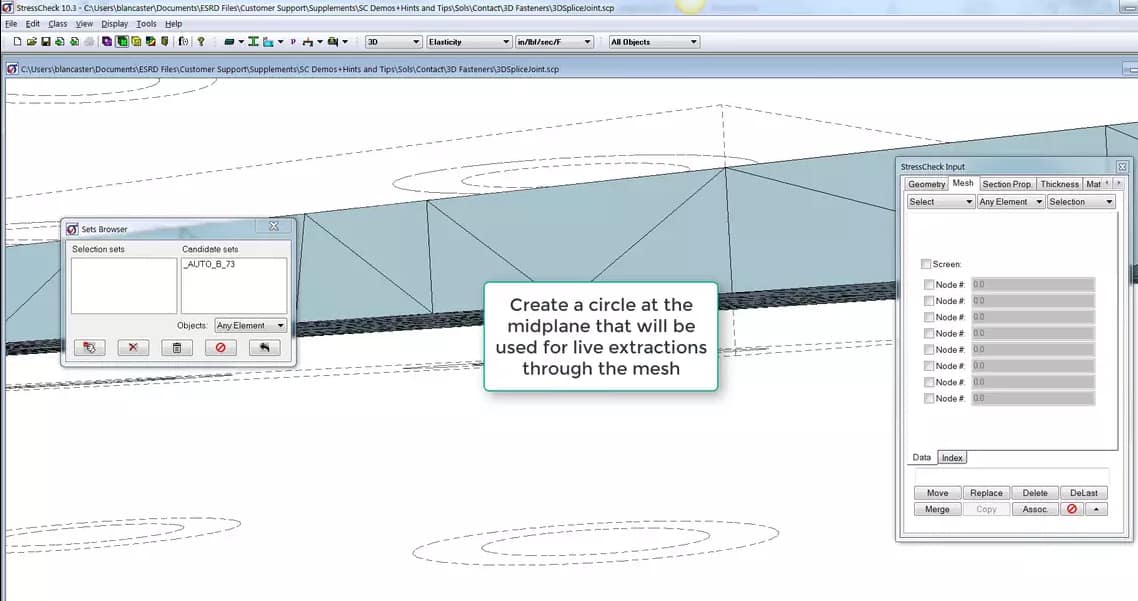Switch to the Geometry tab
This screenshot has height=601, width=1138.
click(925, 183)
